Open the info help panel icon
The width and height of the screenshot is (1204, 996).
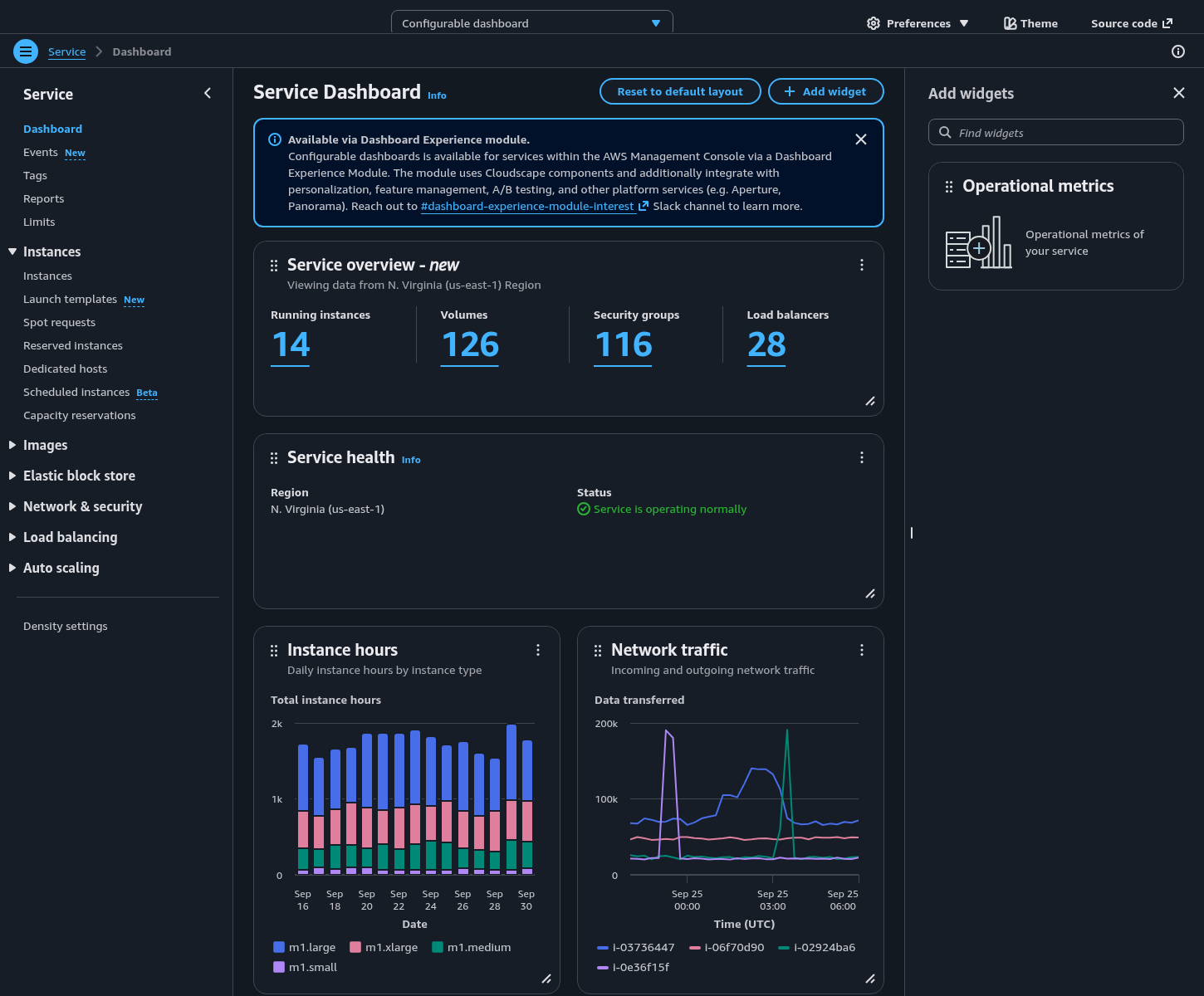pyautogui.click(x=1177, y=51)
